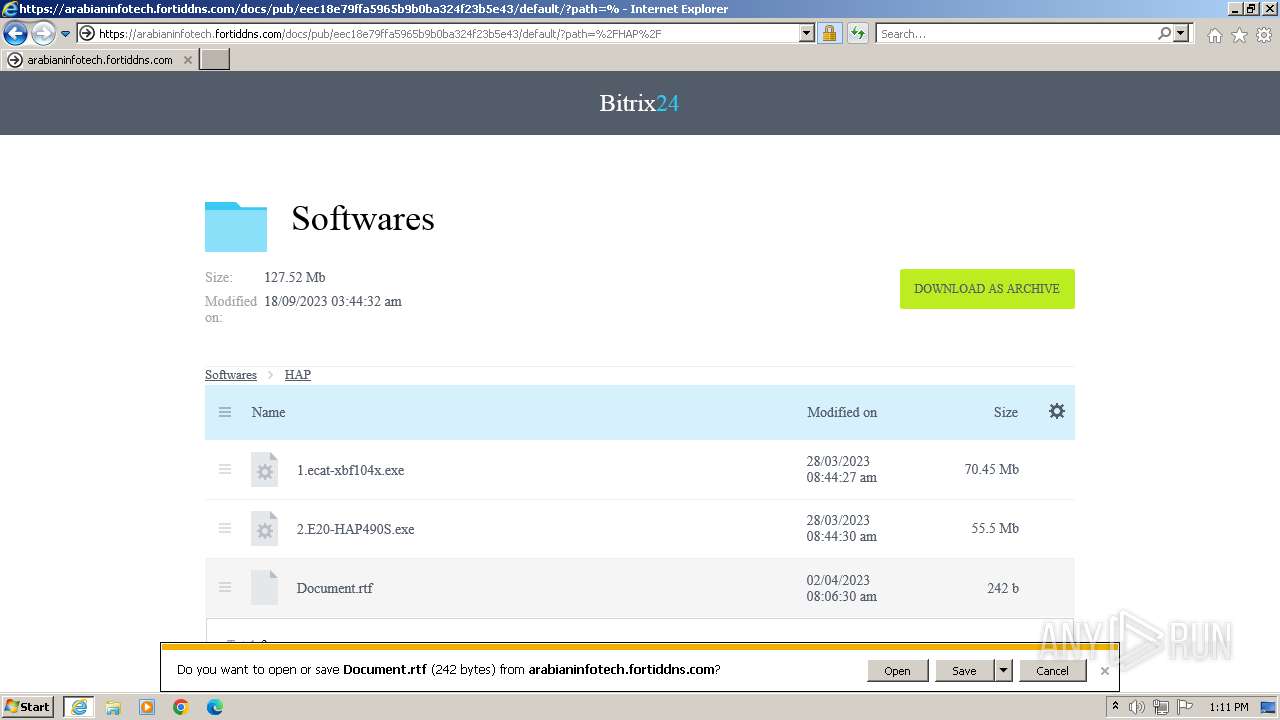Open the IE Tools gear icon

pos(1264,35)
